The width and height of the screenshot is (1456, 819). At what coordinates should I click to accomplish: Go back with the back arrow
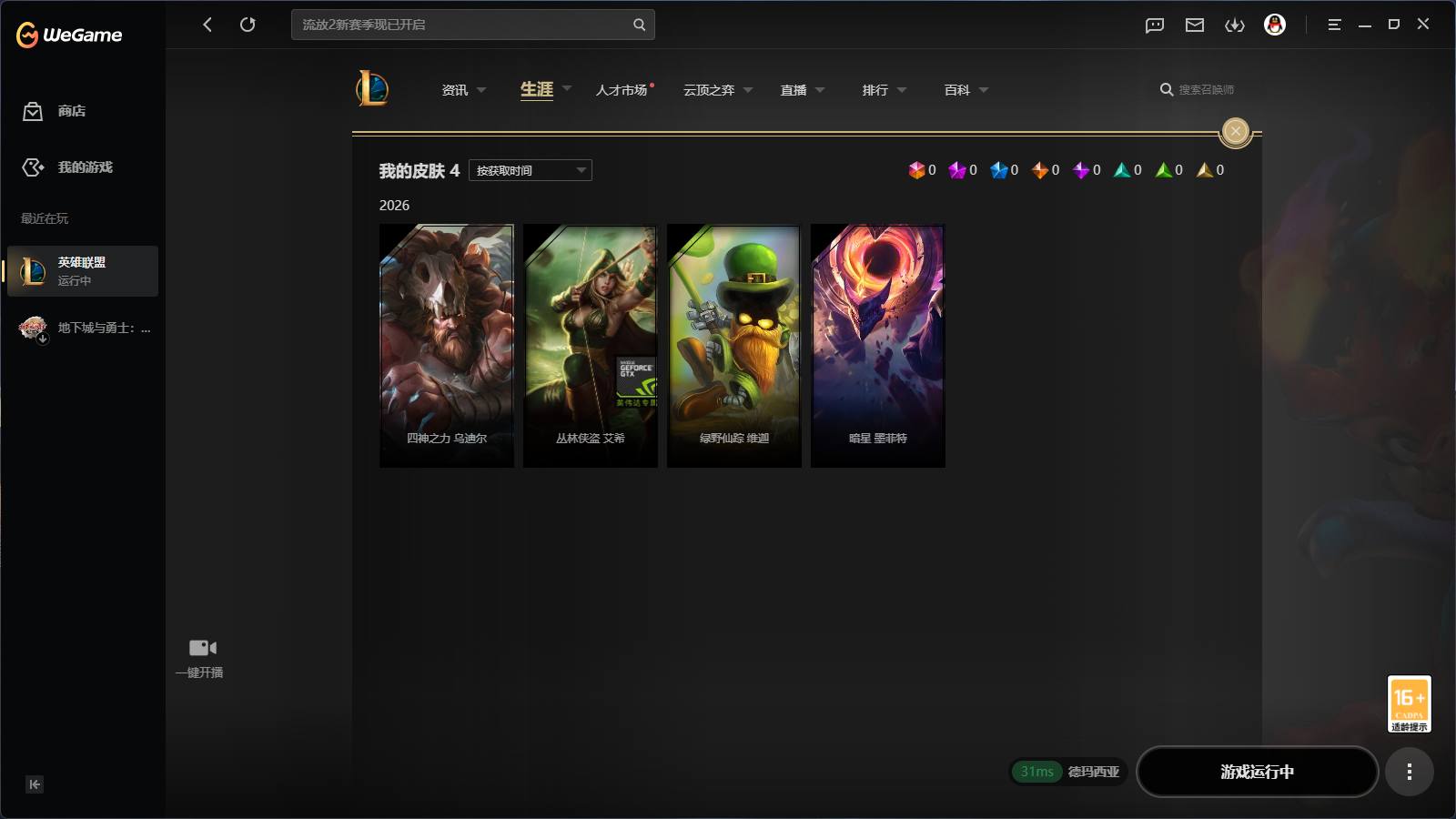click(207, 25)
